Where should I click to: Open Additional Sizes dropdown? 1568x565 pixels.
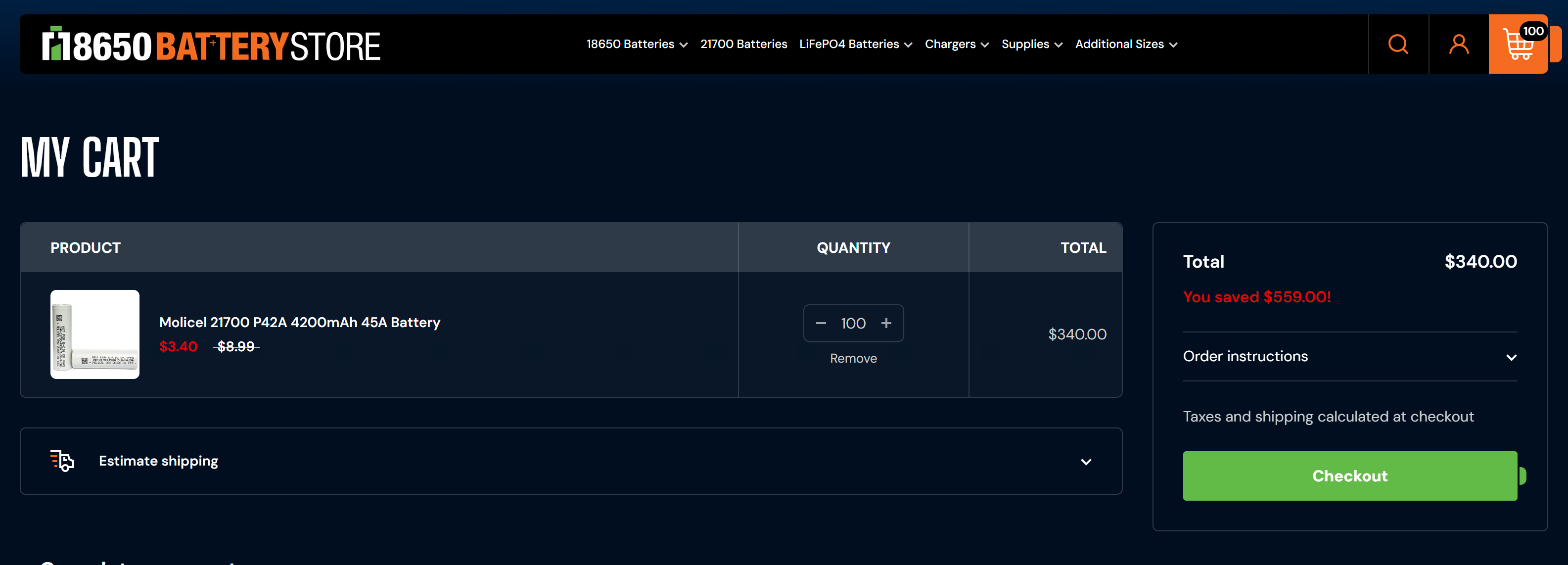[1125, 44]
